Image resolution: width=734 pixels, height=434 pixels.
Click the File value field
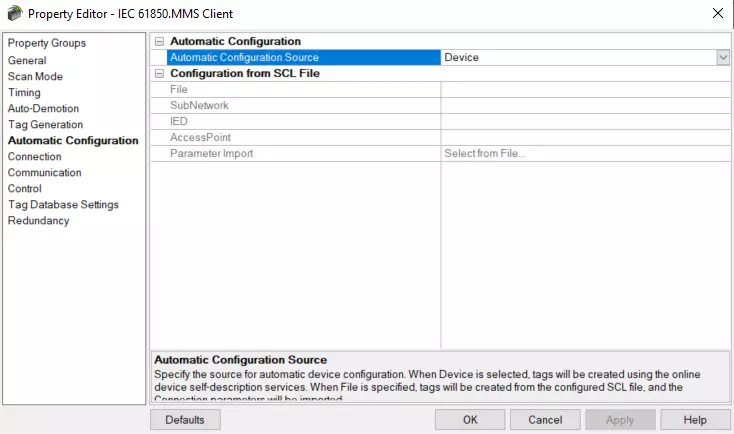tap(585, 89)
